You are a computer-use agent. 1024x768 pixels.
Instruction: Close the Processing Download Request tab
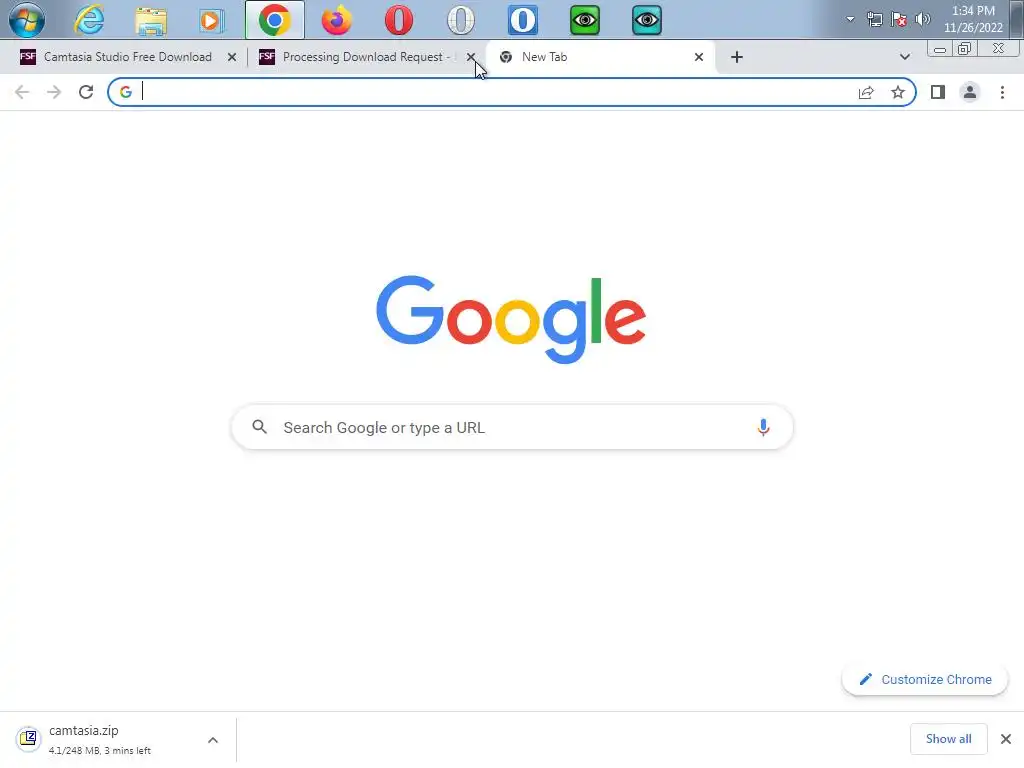coord(471,57)
